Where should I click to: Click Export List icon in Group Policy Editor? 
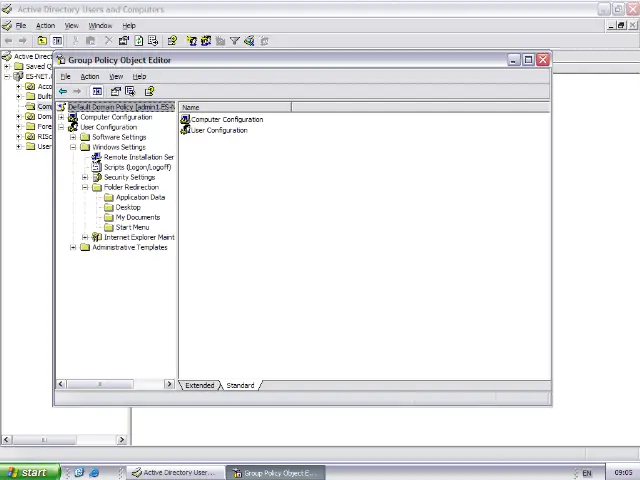(131, 91)
